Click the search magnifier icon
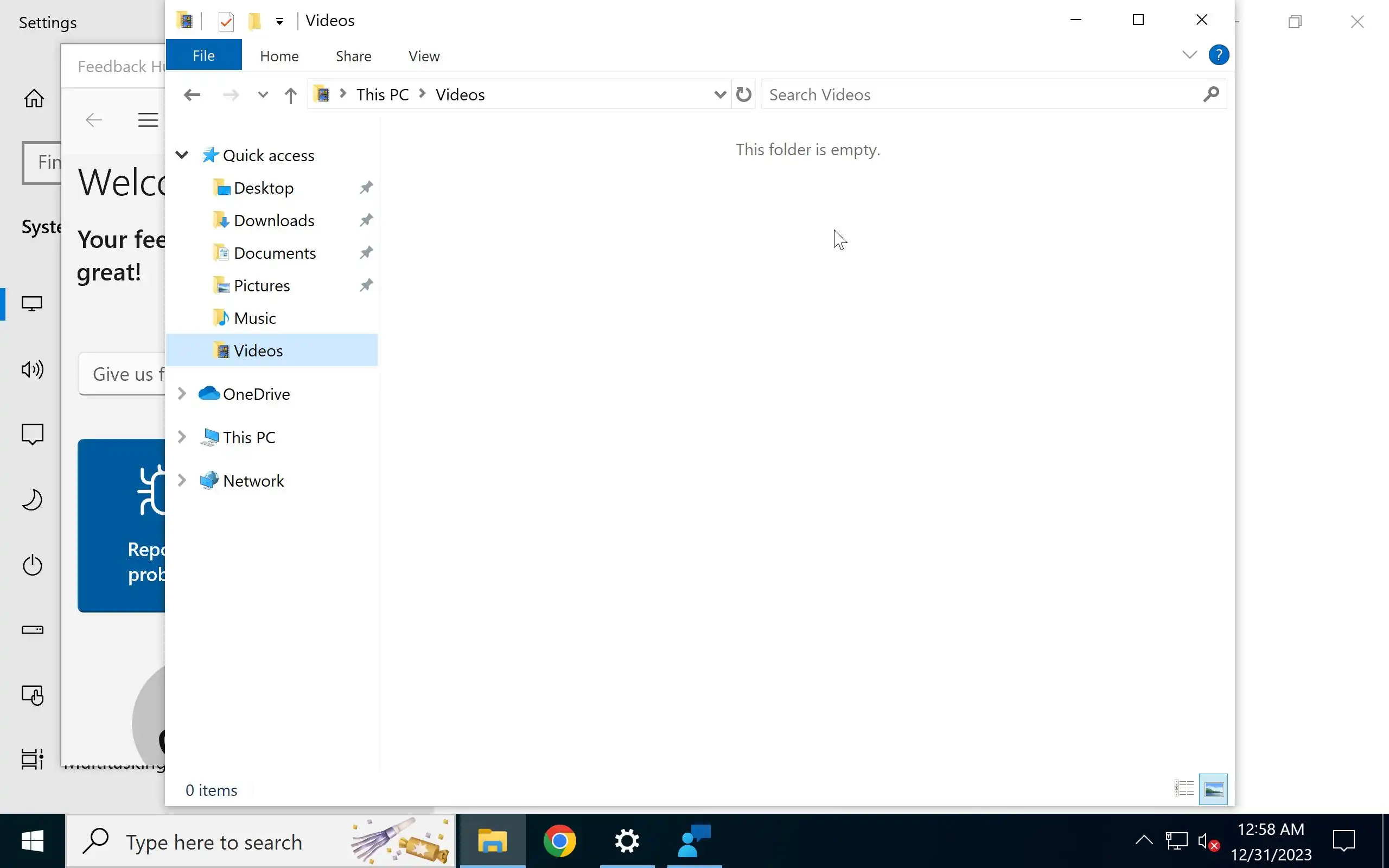The image size is (1389, 868). [x=1210, y=94]
